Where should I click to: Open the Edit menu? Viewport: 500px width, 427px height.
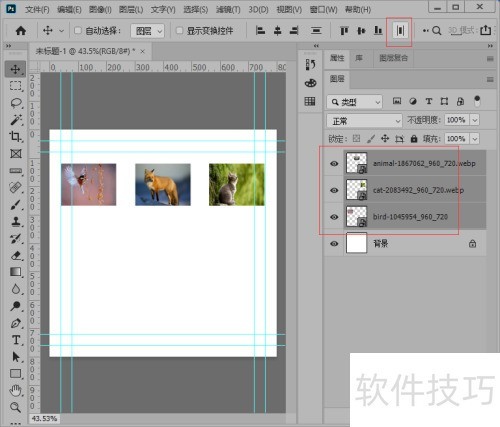click(69, 9)
